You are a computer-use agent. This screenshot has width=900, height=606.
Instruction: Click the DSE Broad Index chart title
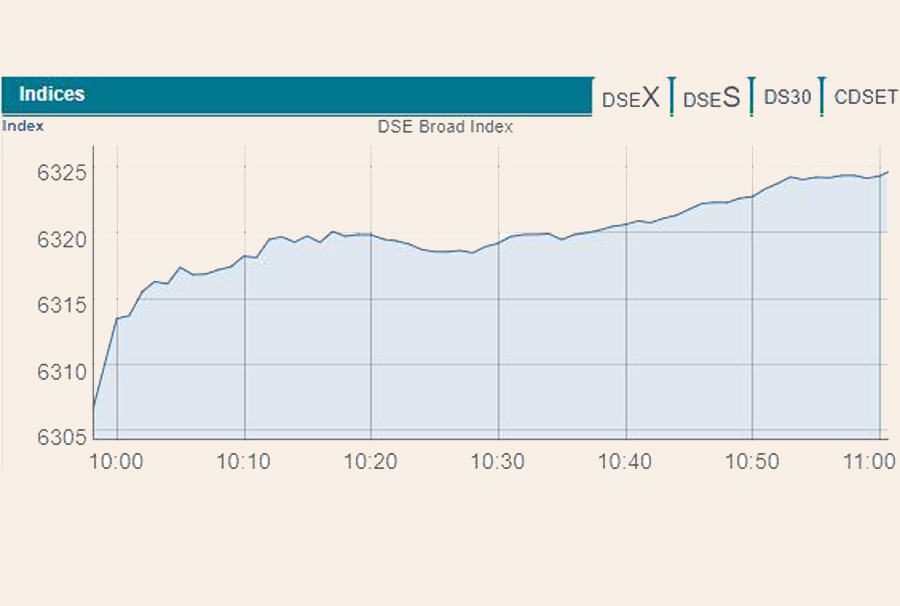[x=445, y=127]
